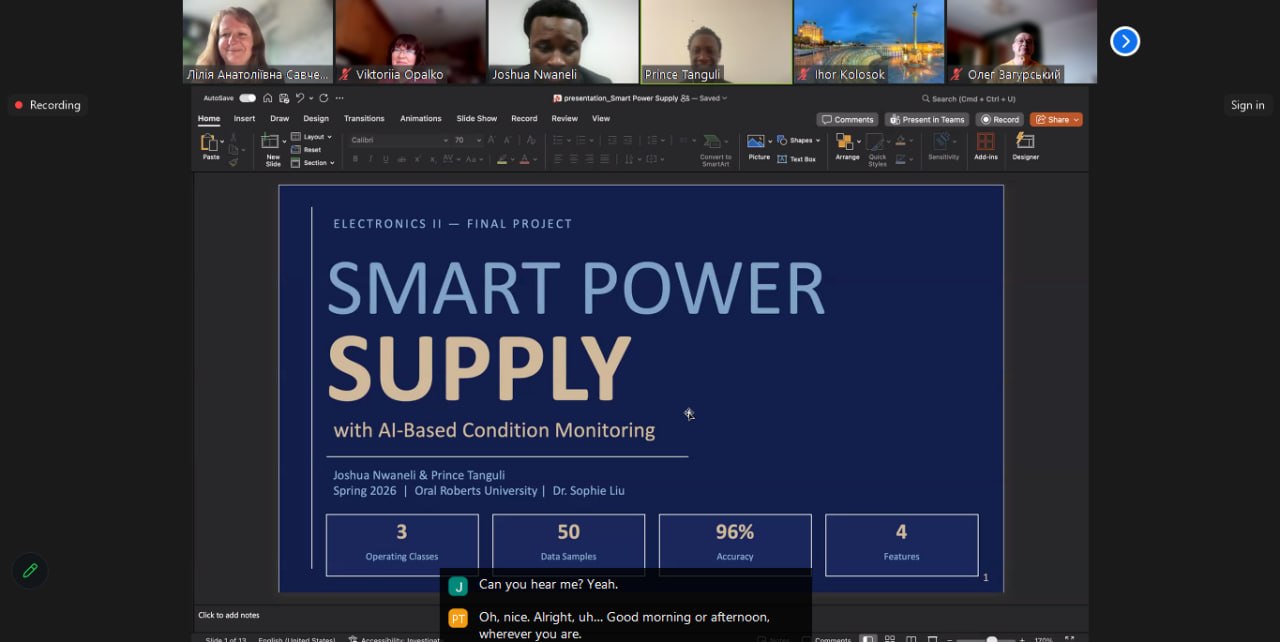The height and width of the screenshot is (642, 1280).
Task: Toggle the AutoSave switch
Action: 247,98
